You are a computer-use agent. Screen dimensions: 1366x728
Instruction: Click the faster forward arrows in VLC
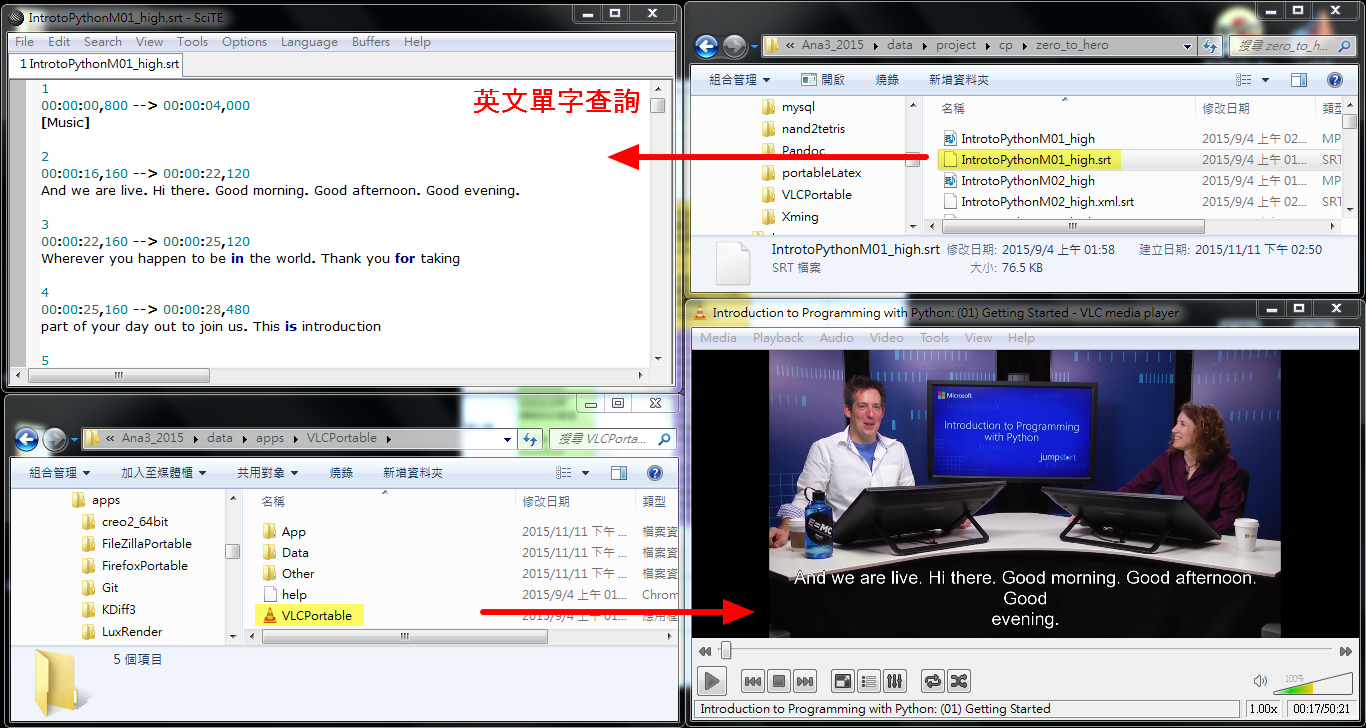(x=1346, y=651)
